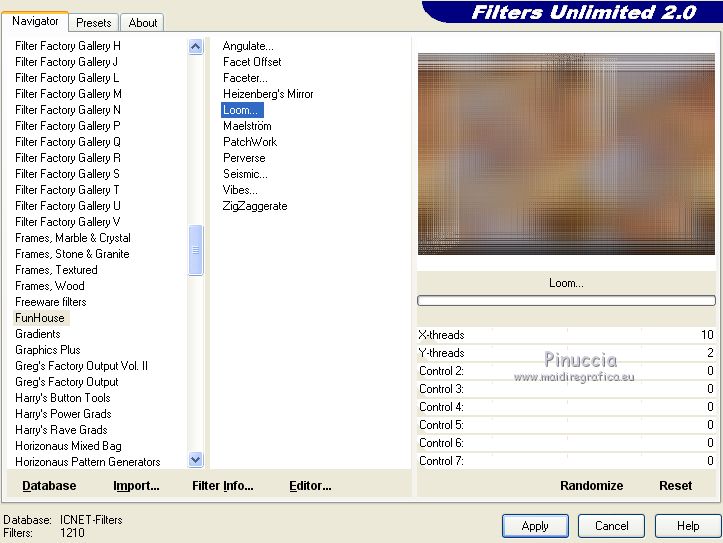Image resolution: width=723 pixels, height=543 pixels.
Task: Open Filter Info...
Action: [x=223, y=485]
